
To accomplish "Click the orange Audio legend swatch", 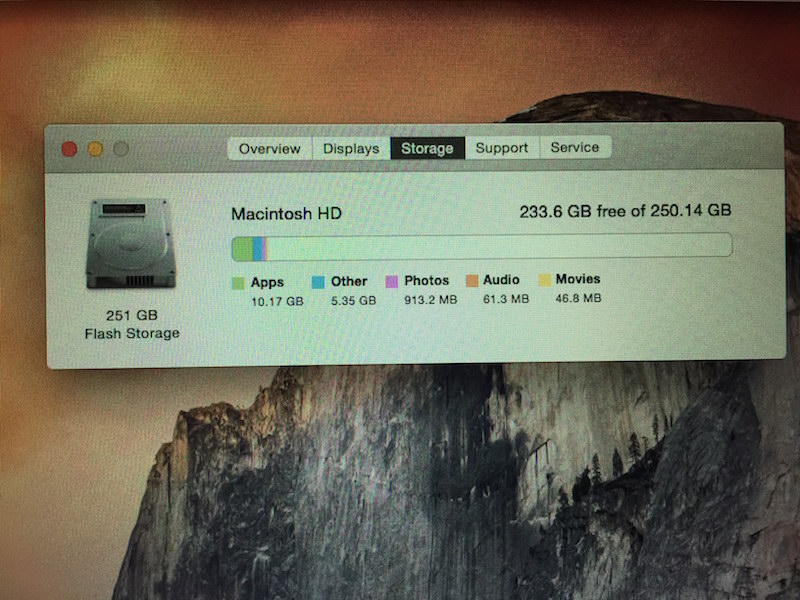I will pyautogui.click(x=472, y=281).
